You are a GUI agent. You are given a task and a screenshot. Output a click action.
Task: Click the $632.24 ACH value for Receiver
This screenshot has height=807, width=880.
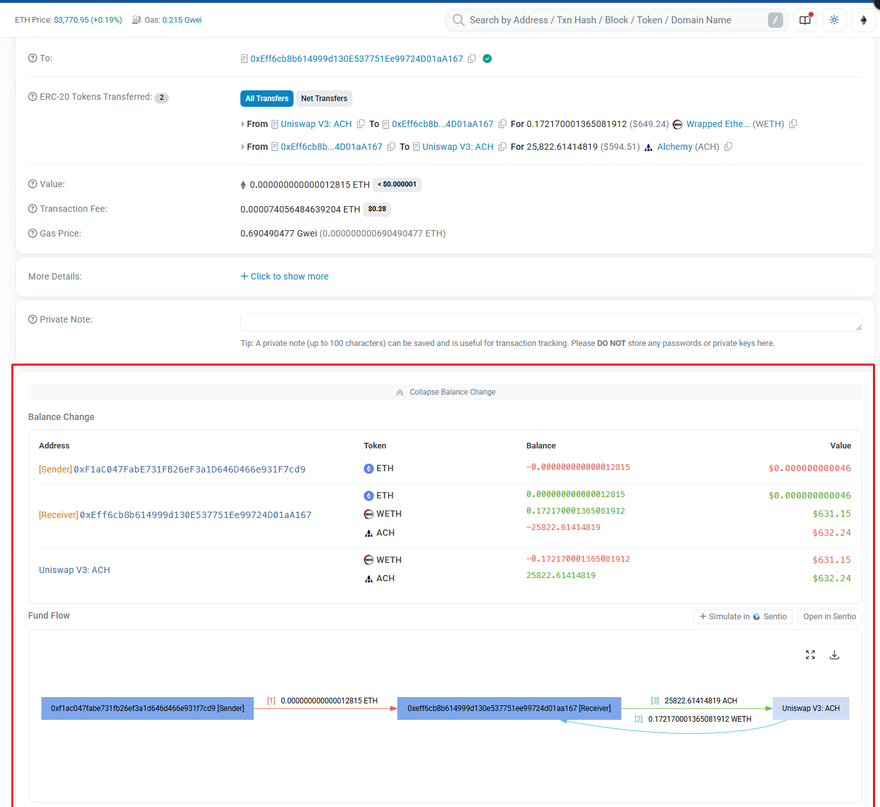coord(831,533)
